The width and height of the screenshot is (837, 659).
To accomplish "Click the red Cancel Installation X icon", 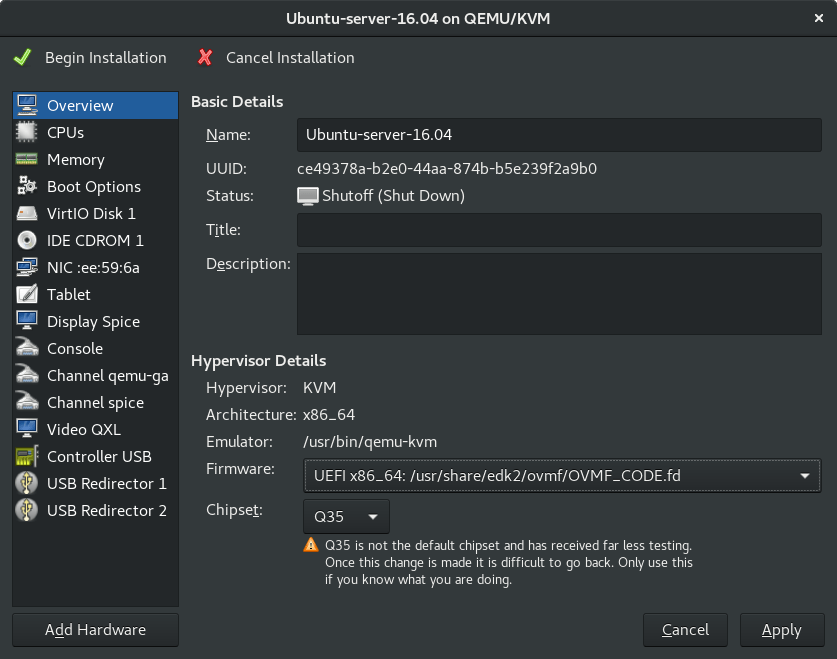I will coord(205,57).
